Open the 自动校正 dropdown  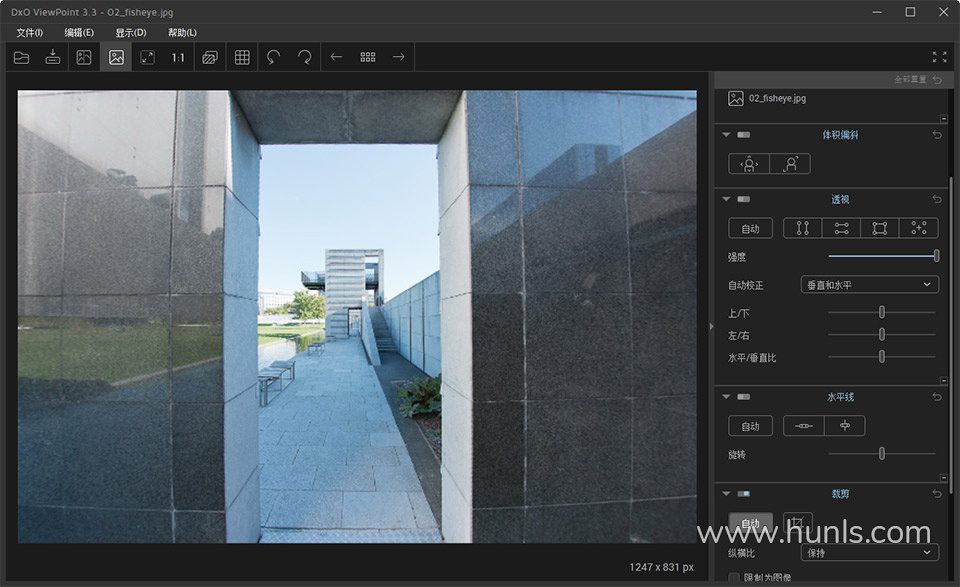click(869, 285)
